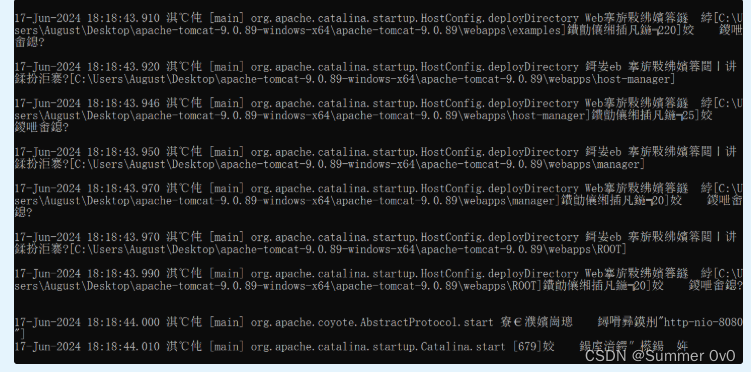Click the 18:18:43.990 timestamp in the log
The width and height of the screenshot is (751, 372).
click(x=123, y=273)
